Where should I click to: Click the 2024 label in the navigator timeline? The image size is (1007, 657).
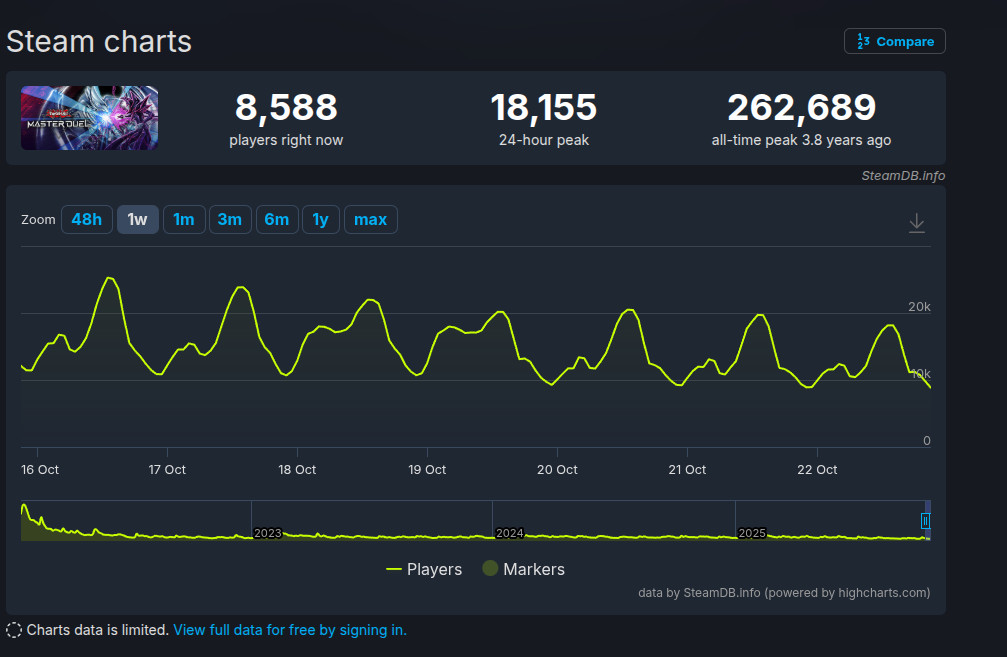pyautogui.click(x=509, y=533)
